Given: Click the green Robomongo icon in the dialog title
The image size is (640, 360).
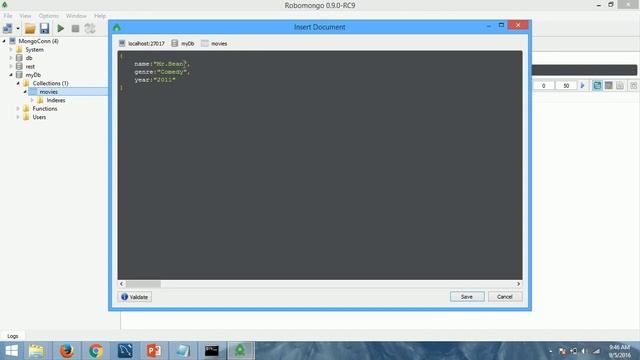Looking at the screenshot, I should (117, 27).
